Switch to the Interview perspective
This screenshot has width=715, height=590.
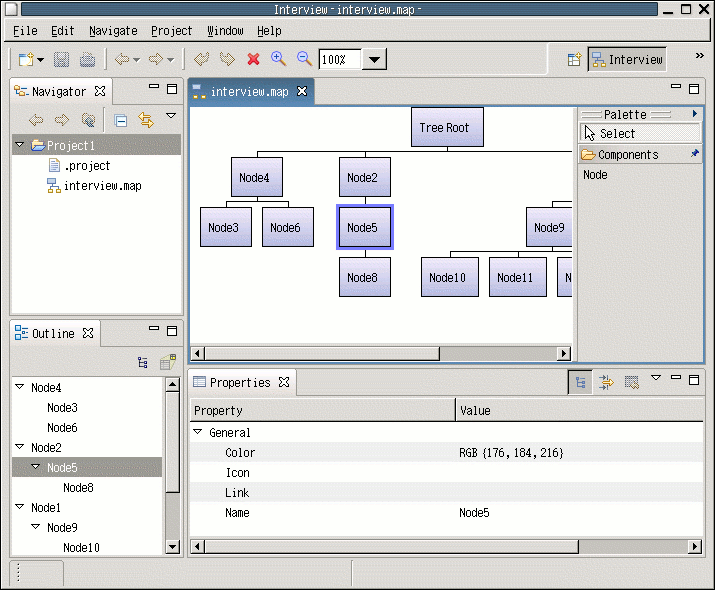[x=627, y=60]
